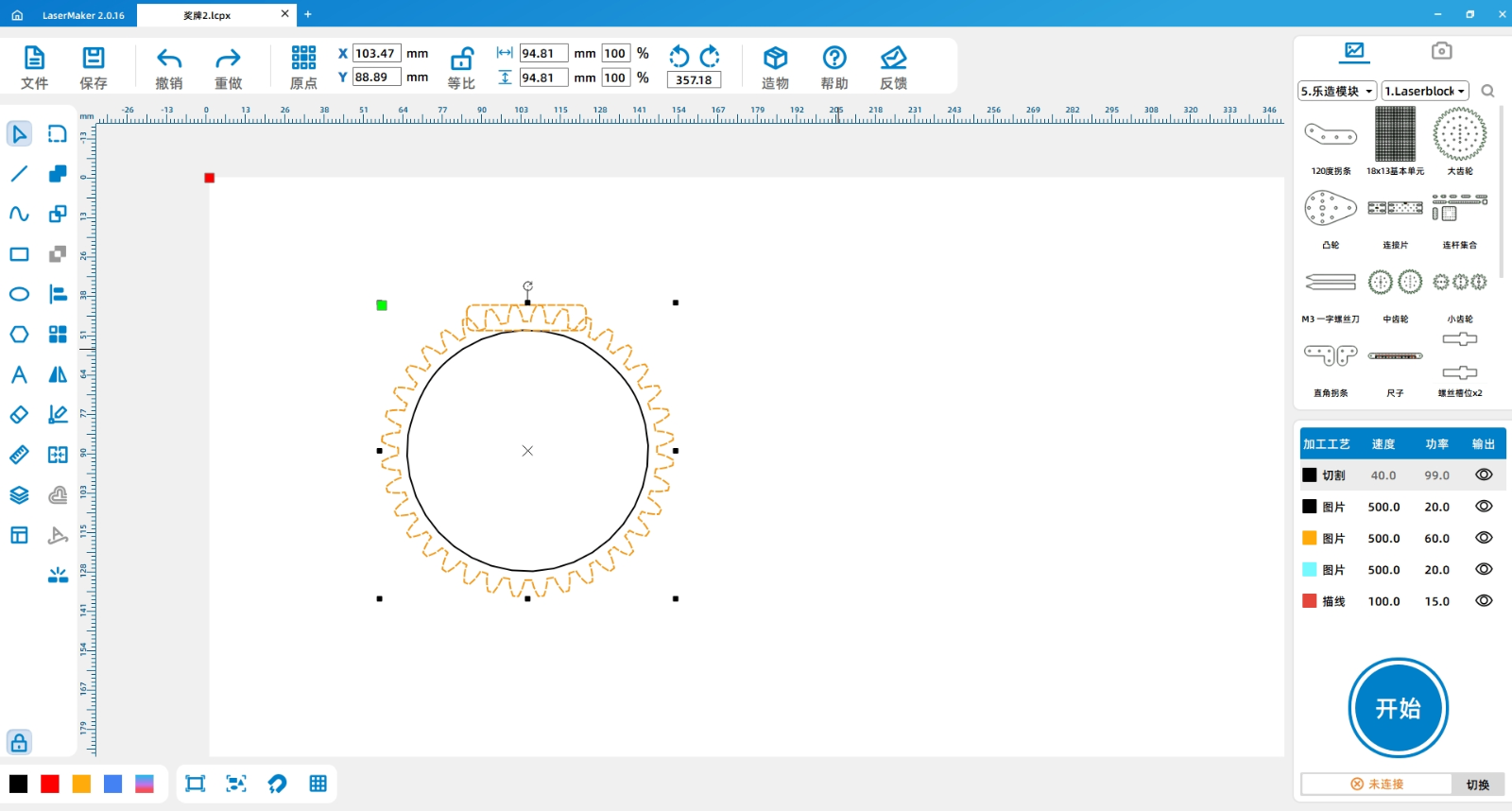Click the 切换 switch button

(1478, 785)
